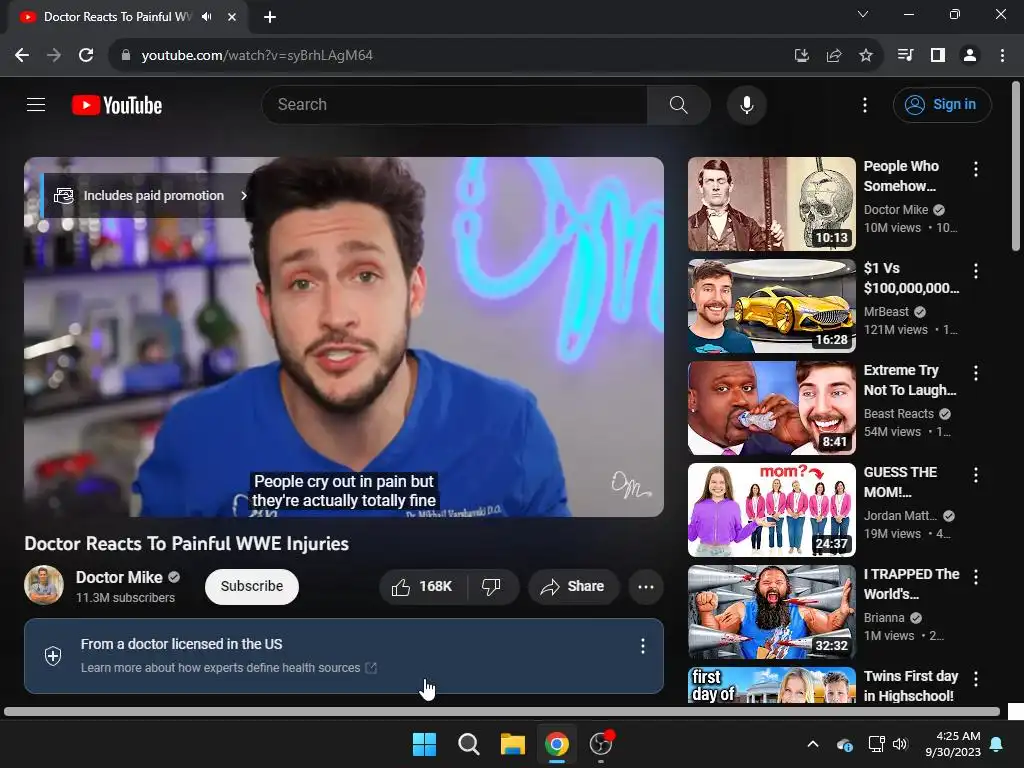
Task: Go back in browser history
Action: point(22,56)
